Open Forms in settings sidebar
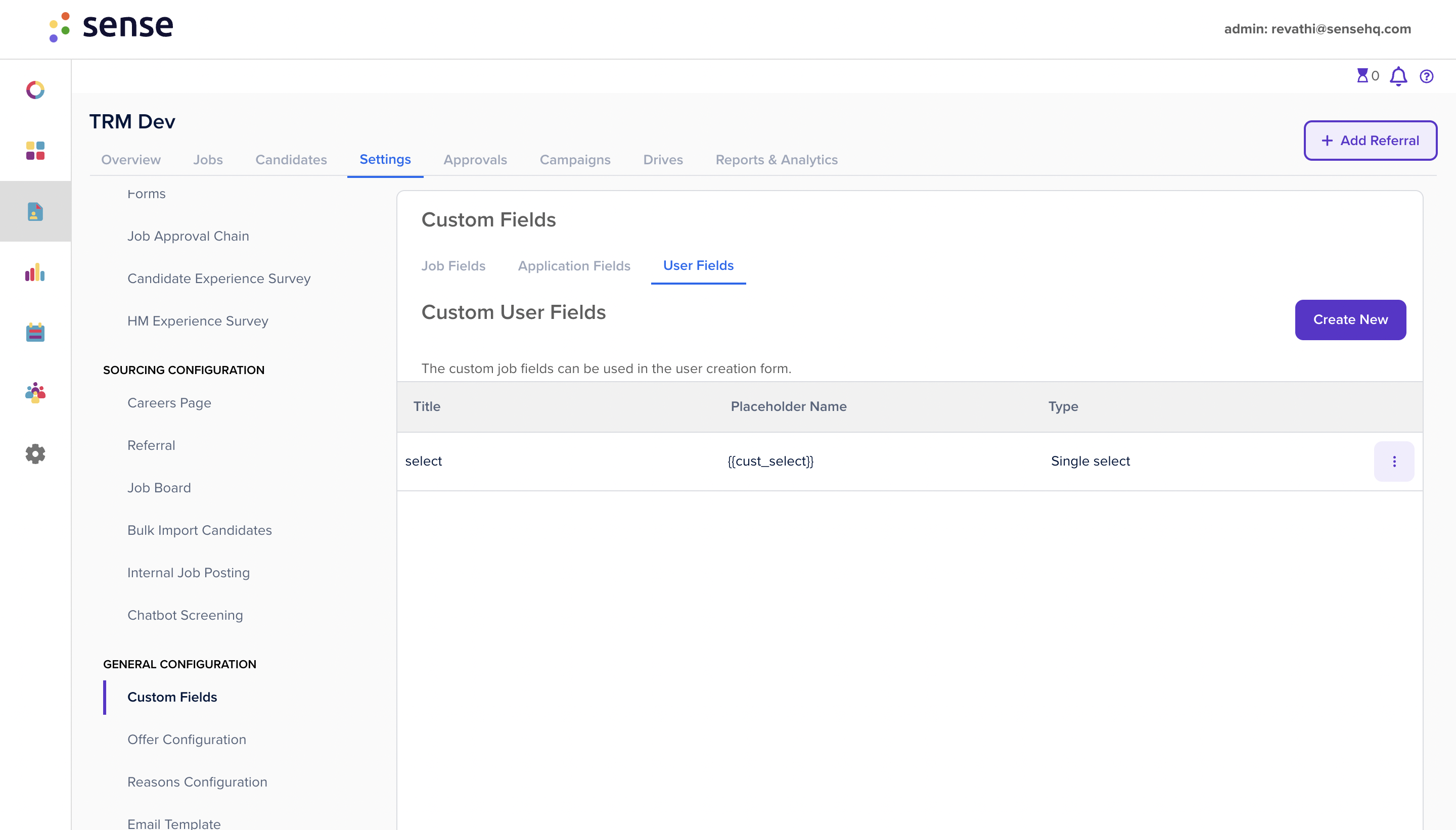The height and width of the screenshot is (830, 1456). point(147,194)
